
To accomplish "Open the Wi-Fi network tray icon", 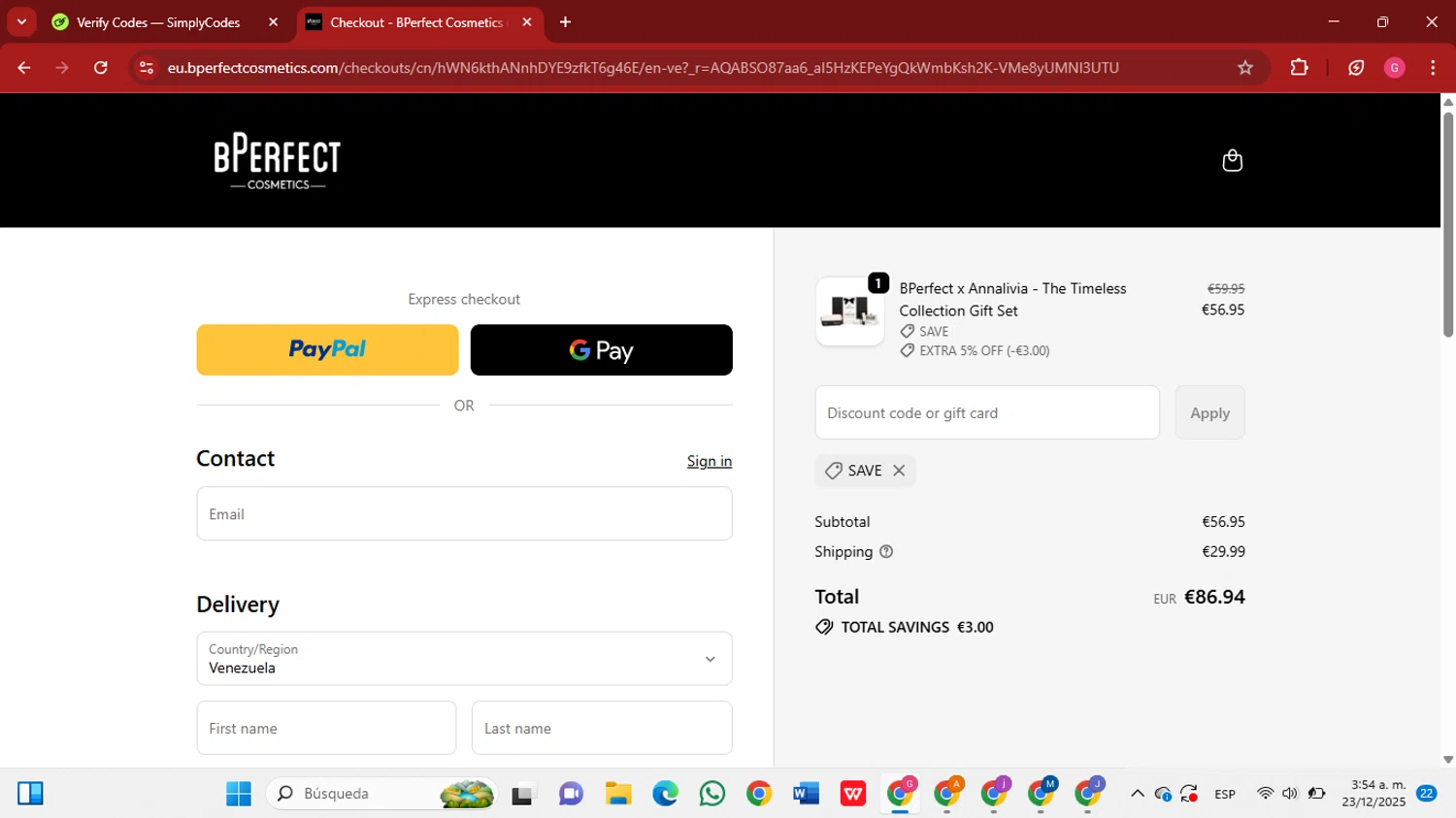I will tap(1264, 794).
